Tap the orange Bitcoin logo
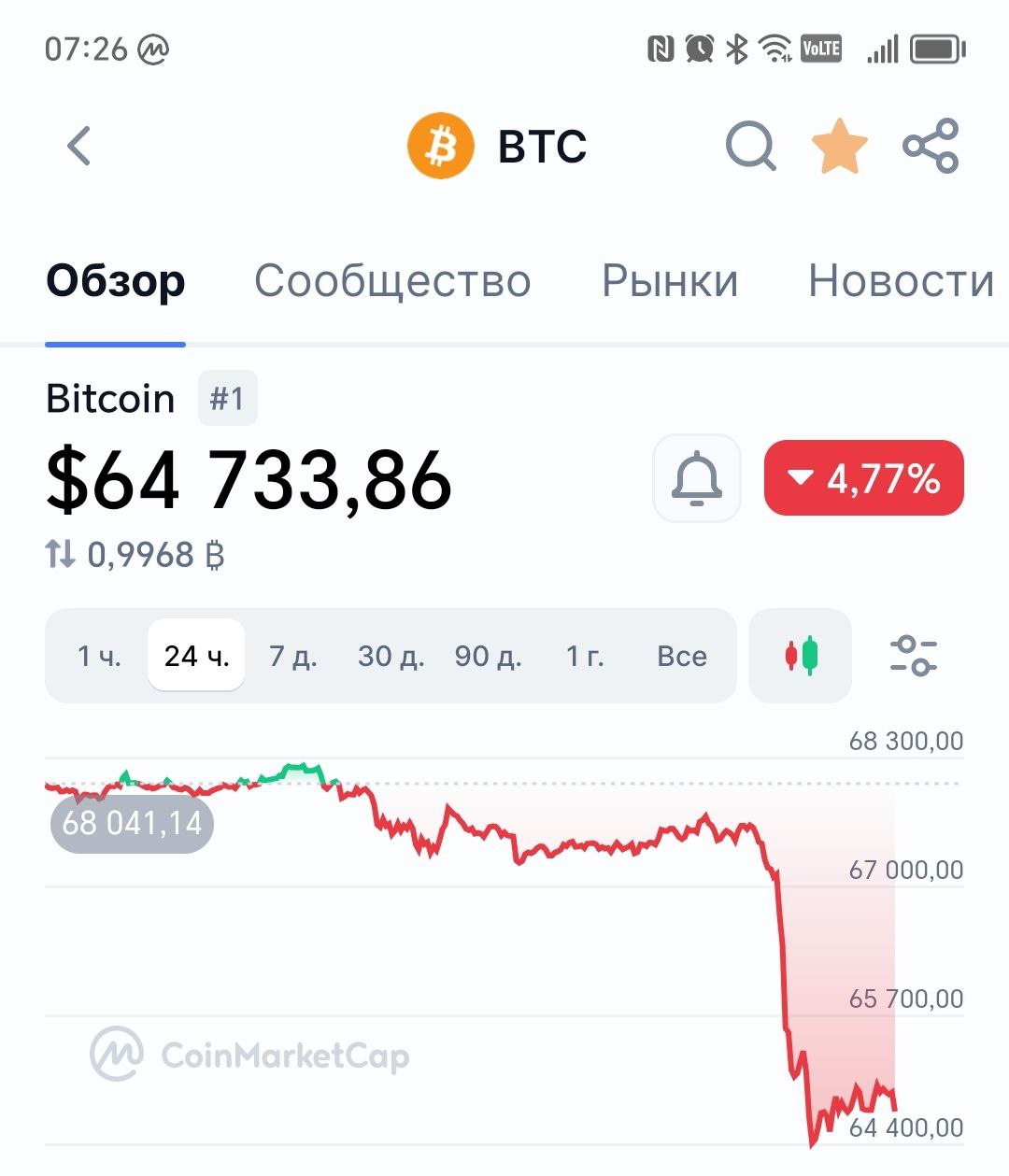1009x1176 pixels. tap(441, 147)
